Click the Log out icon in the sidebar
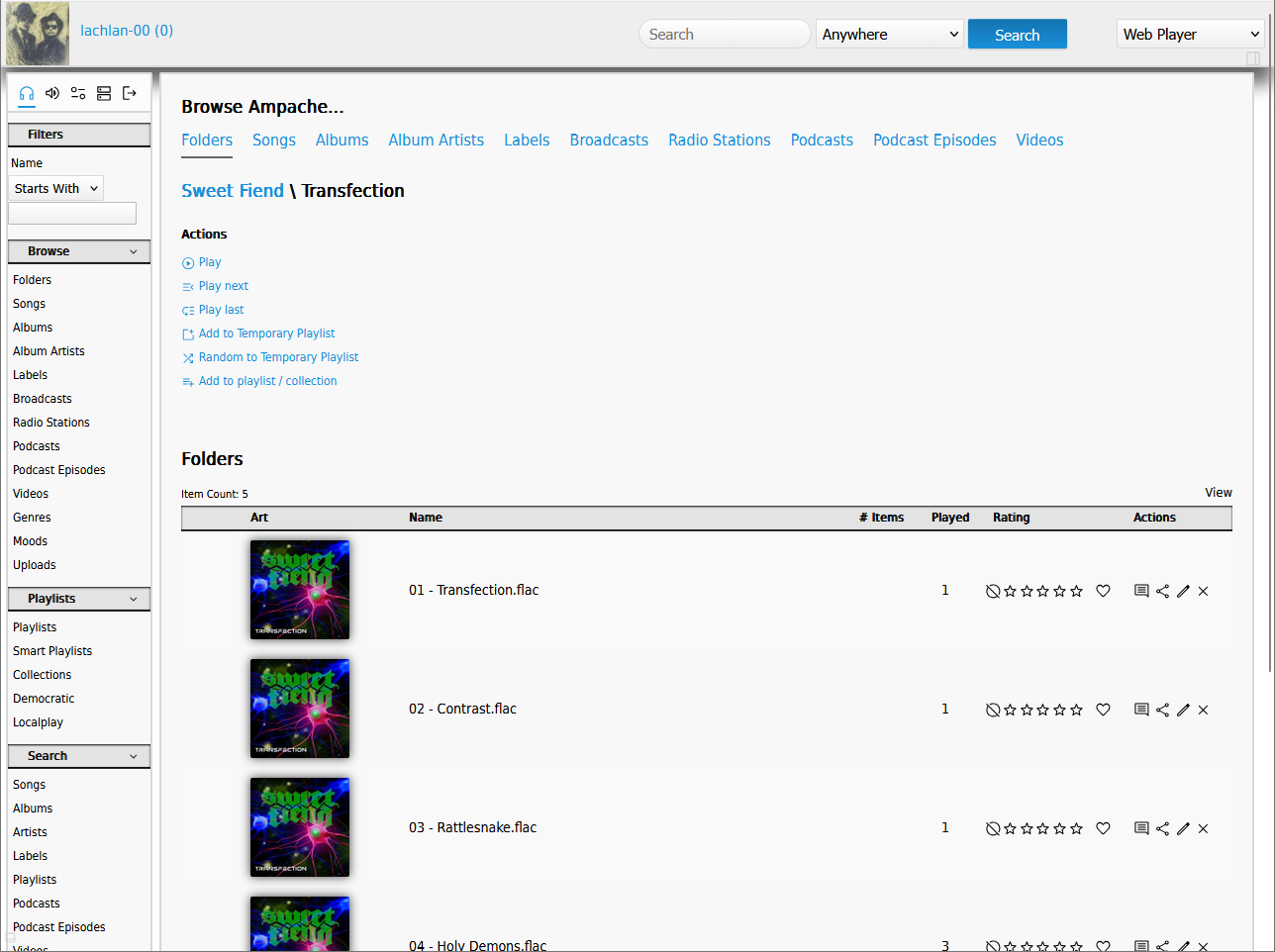 130,93
